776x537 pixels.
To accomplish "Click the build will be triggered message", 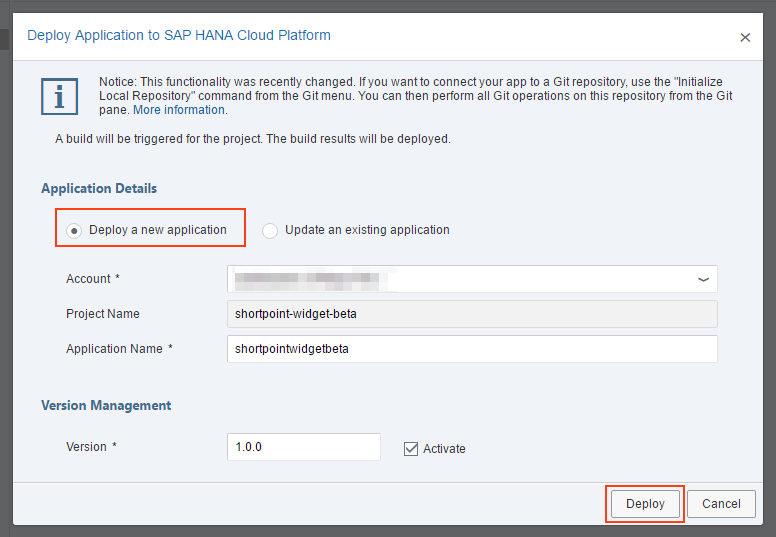I will [253, 139].
